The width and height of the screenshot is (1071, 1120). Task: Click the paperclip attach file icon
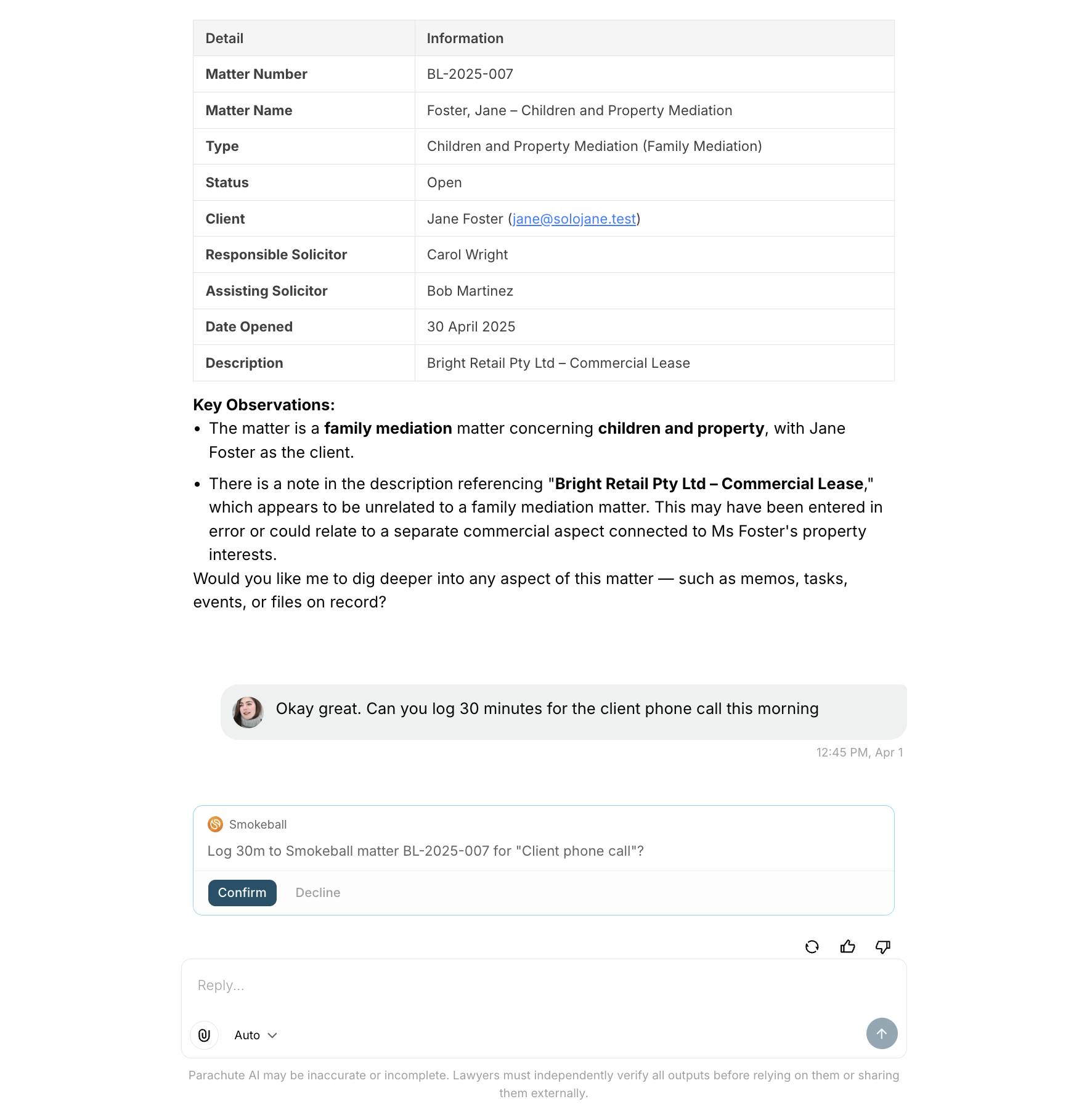tap(205, 1035)
